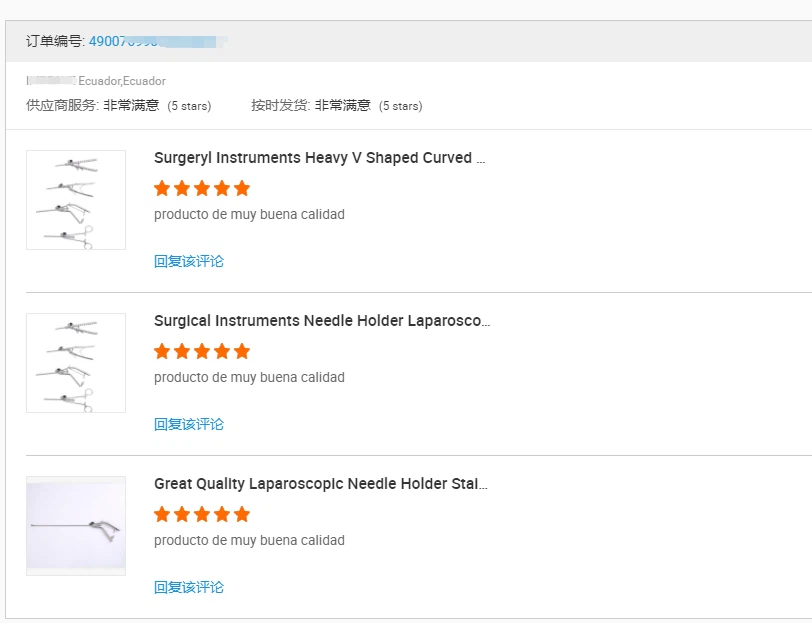Reply to the Great Quality Laparoscopic review

(x=189, y=587)
